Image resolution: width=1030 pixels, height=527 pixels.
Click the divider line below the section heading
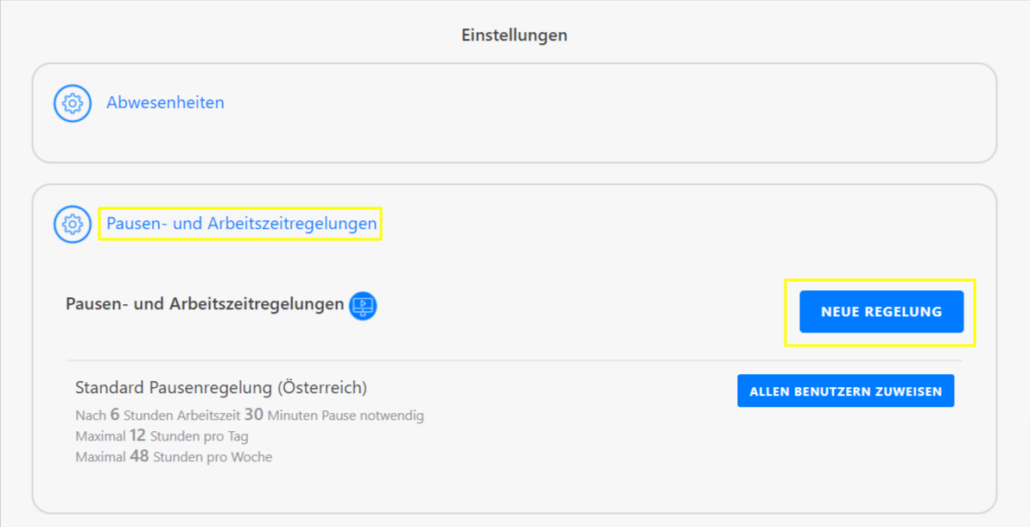(x=514, y=360)
